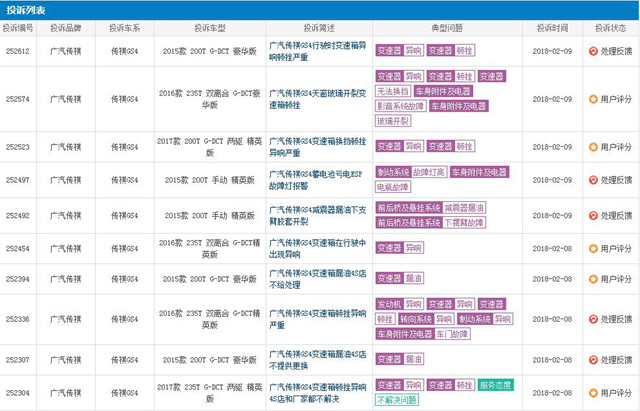This screenshot has height=411, width=640.
Task: Click the 变速器 漏油 tag in row 252394
Action: (400, 278)
